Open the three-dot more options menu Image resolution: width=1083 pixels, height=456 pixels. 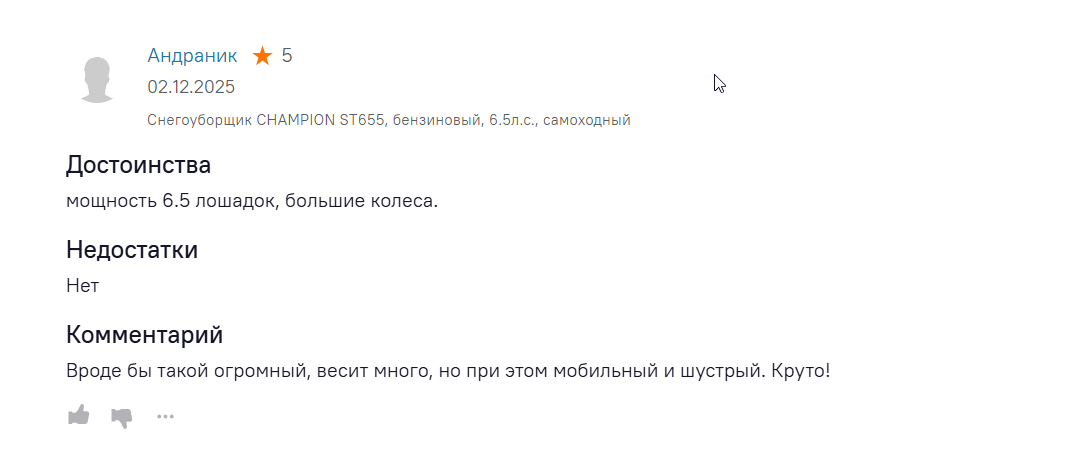[x=165, y=417]
